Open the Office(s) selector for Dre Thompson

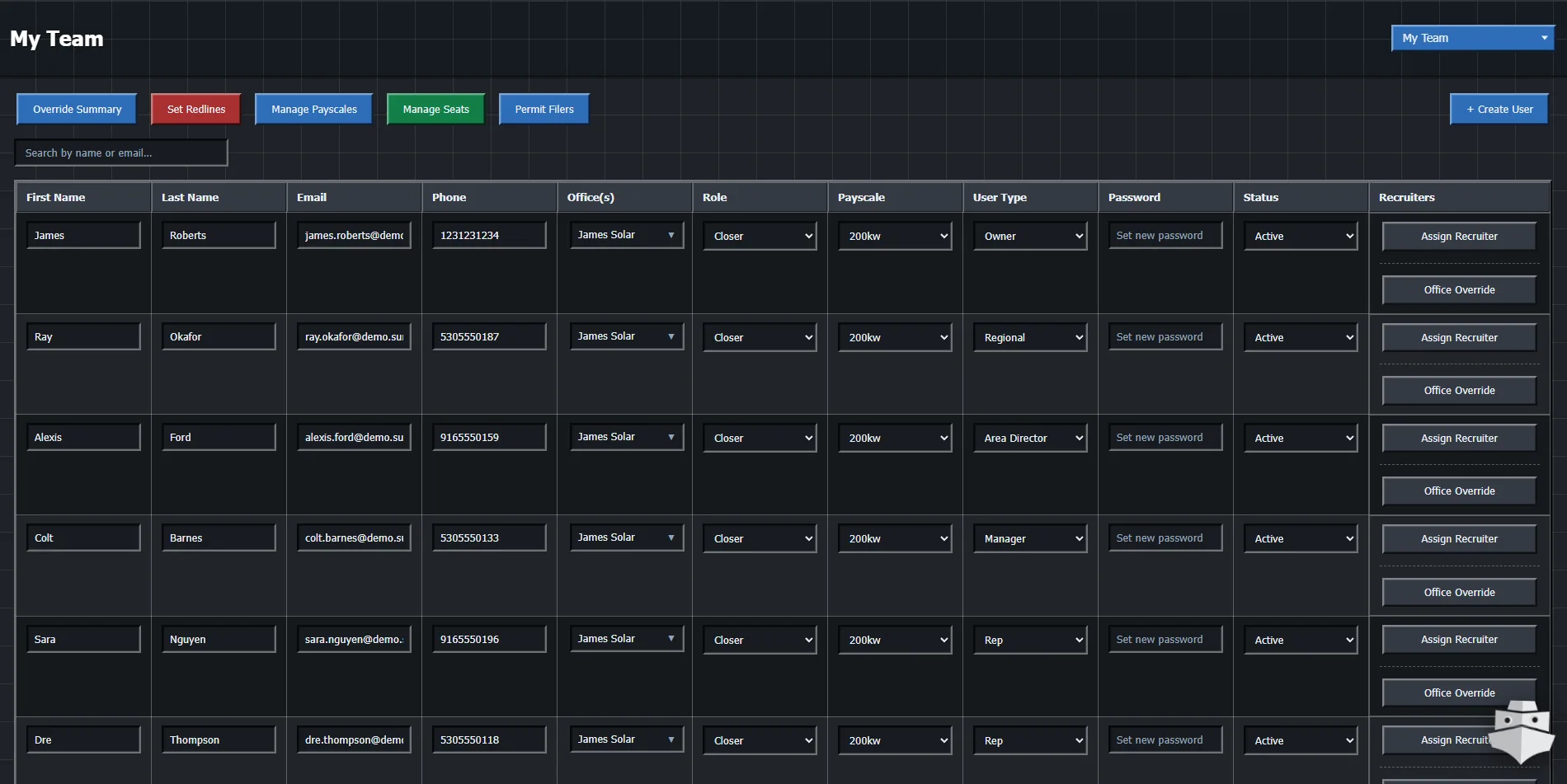(x=626, y=739)
